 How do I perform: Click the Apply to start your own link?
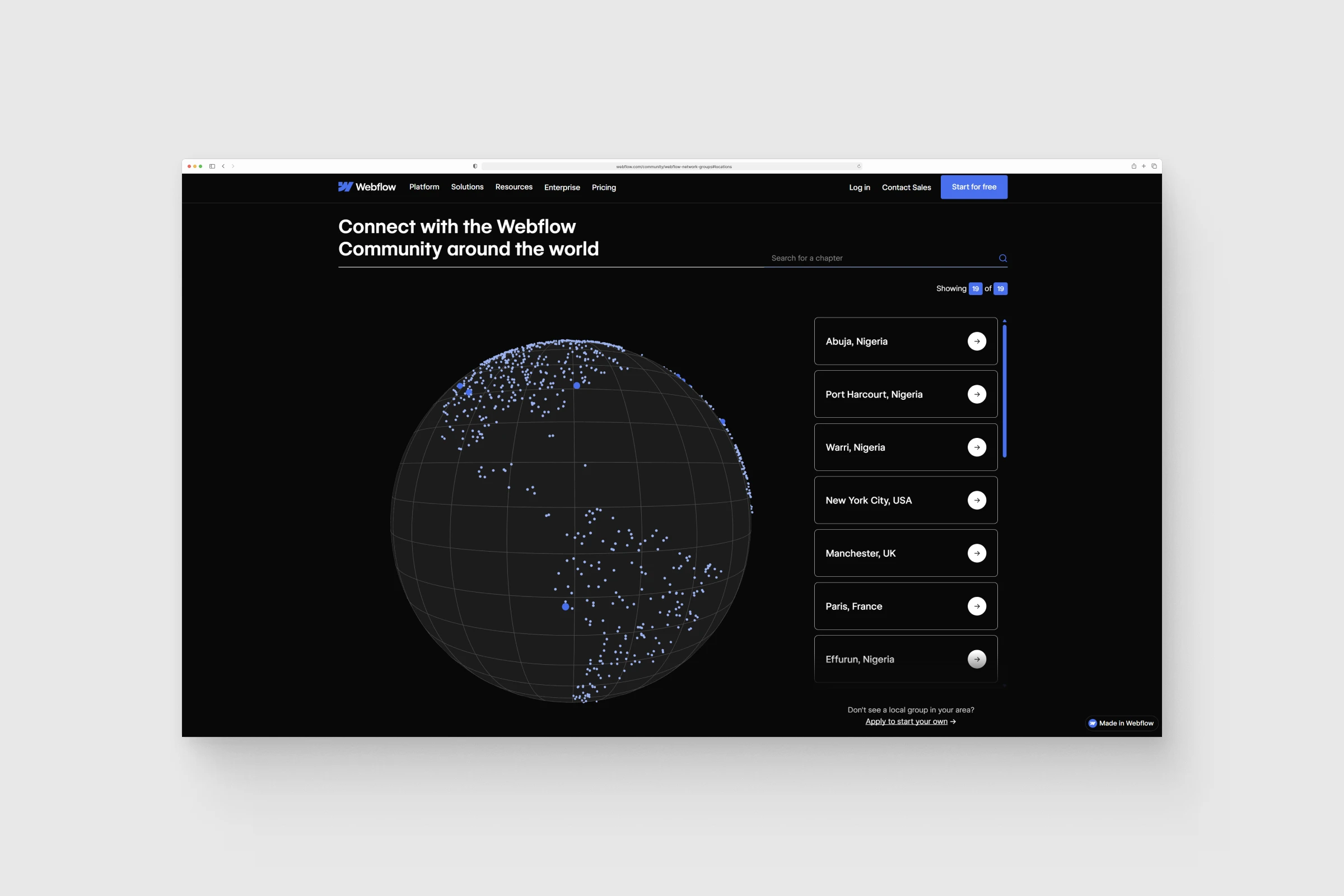pos(907,721)
